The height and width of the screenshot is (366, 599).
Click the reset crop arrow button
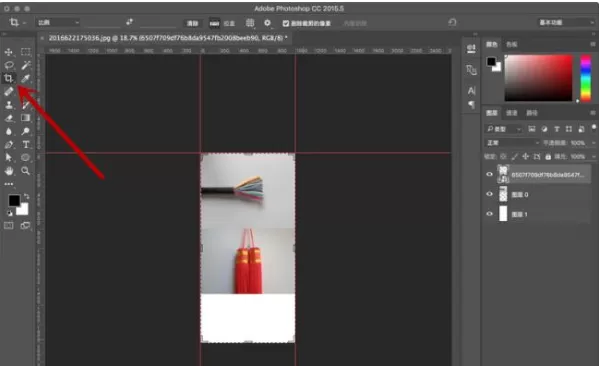click(452, 23)
